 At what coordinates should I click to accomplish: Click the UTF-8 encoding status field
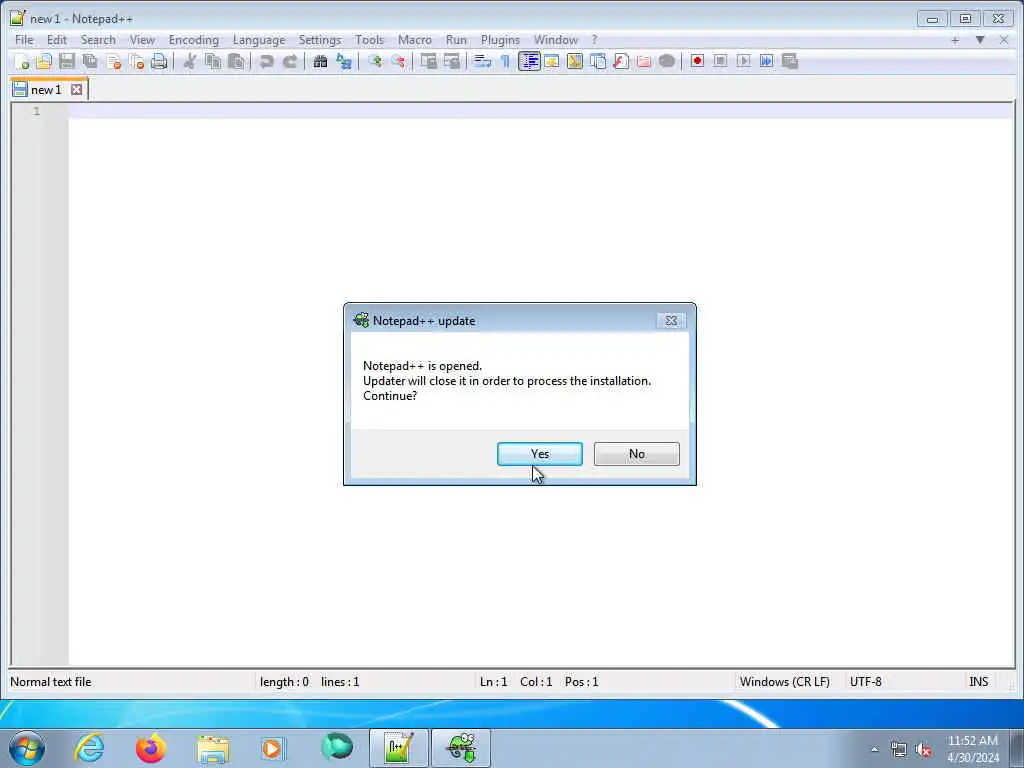tap(865, 682)
